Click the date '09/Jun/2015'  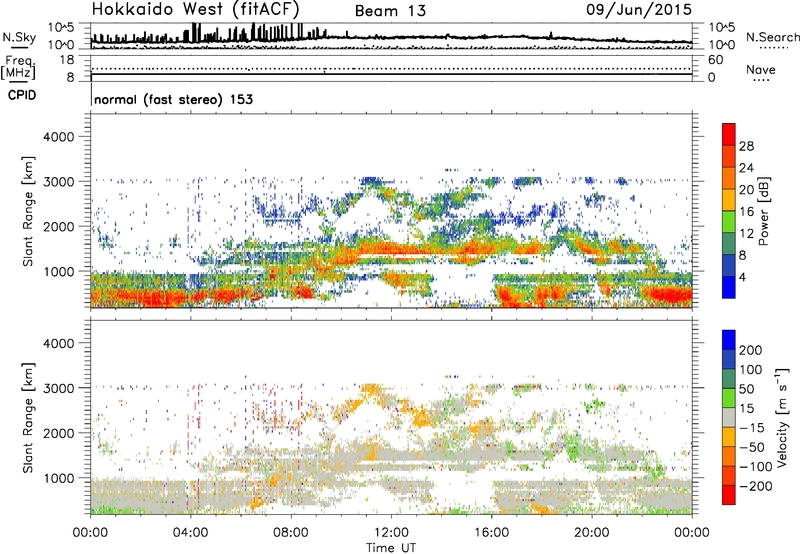pyautogui.click(x=639, y=9)
